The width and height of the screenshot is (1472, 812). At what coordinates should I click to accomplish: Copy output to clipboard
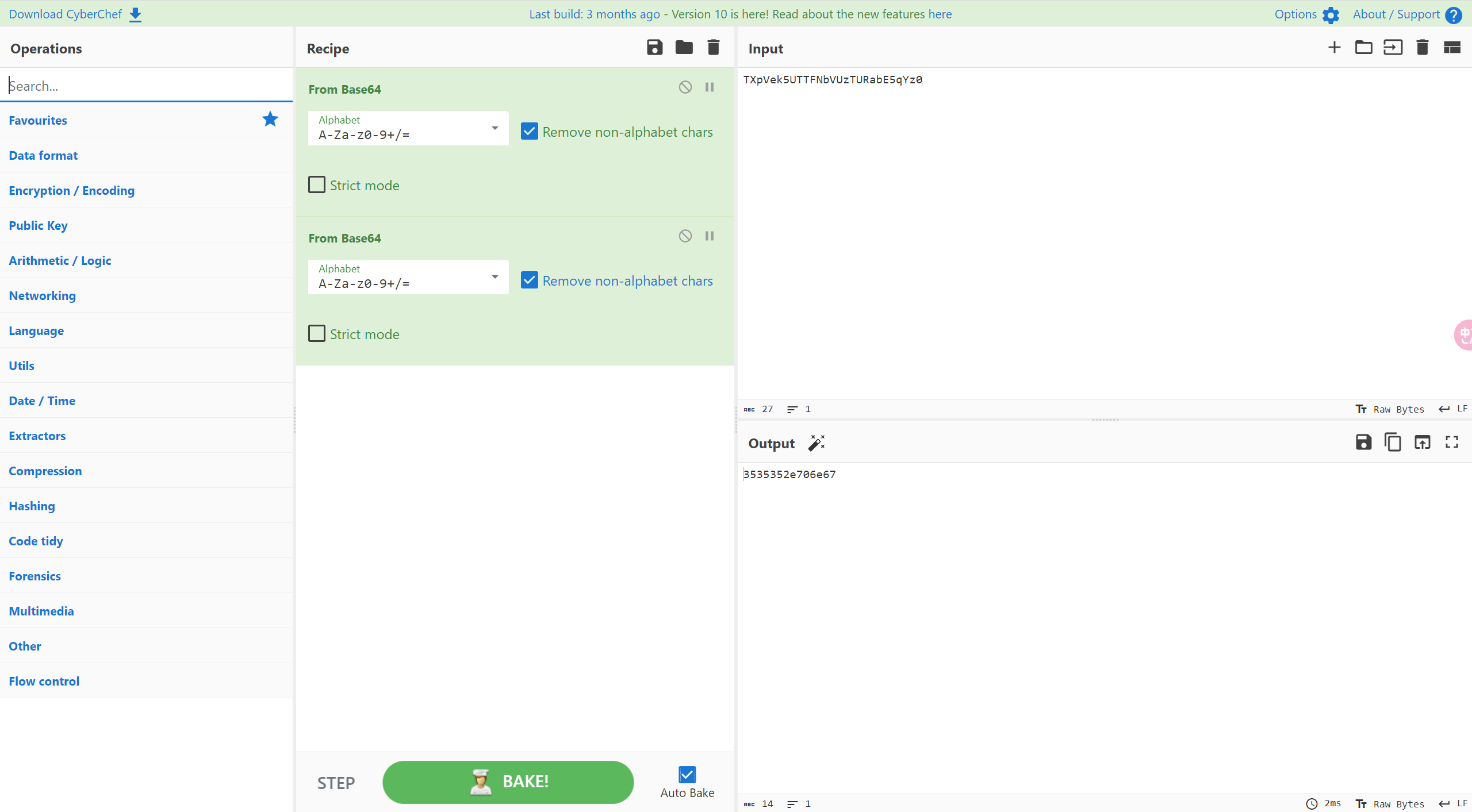pyautogui.click(x=1393, y=442)
